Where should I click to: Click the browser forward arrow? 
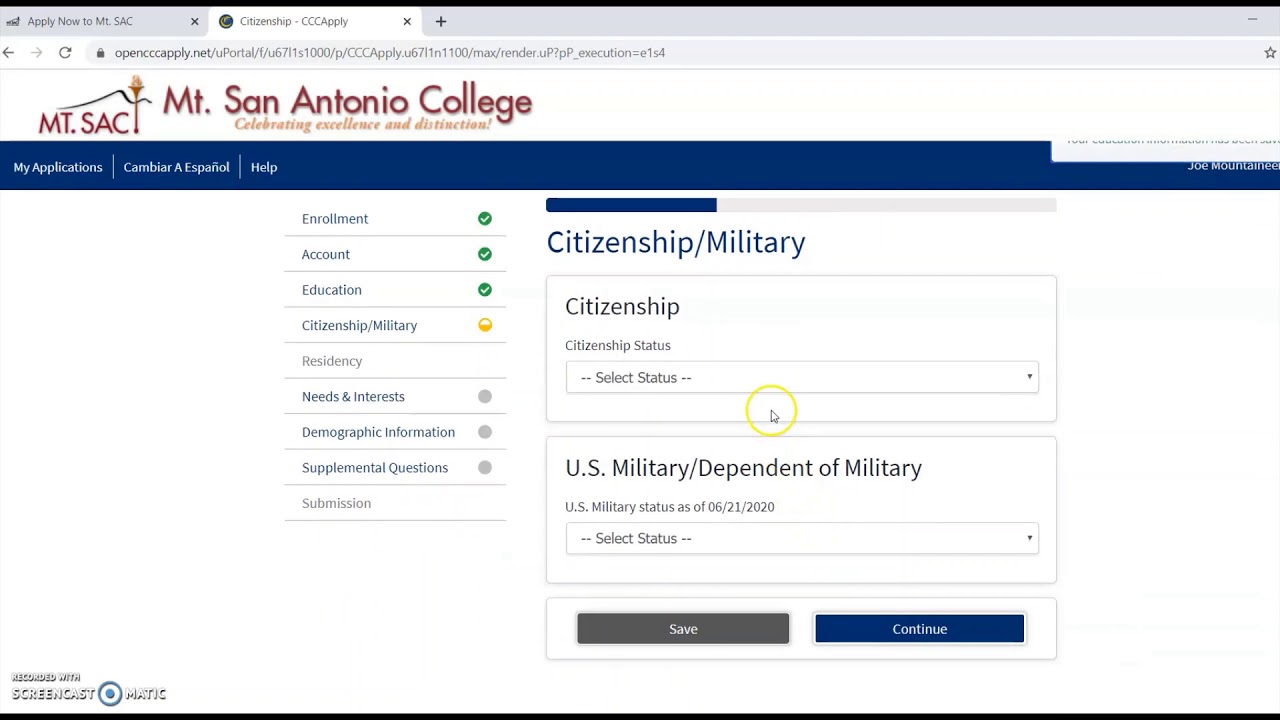point(37,53)
